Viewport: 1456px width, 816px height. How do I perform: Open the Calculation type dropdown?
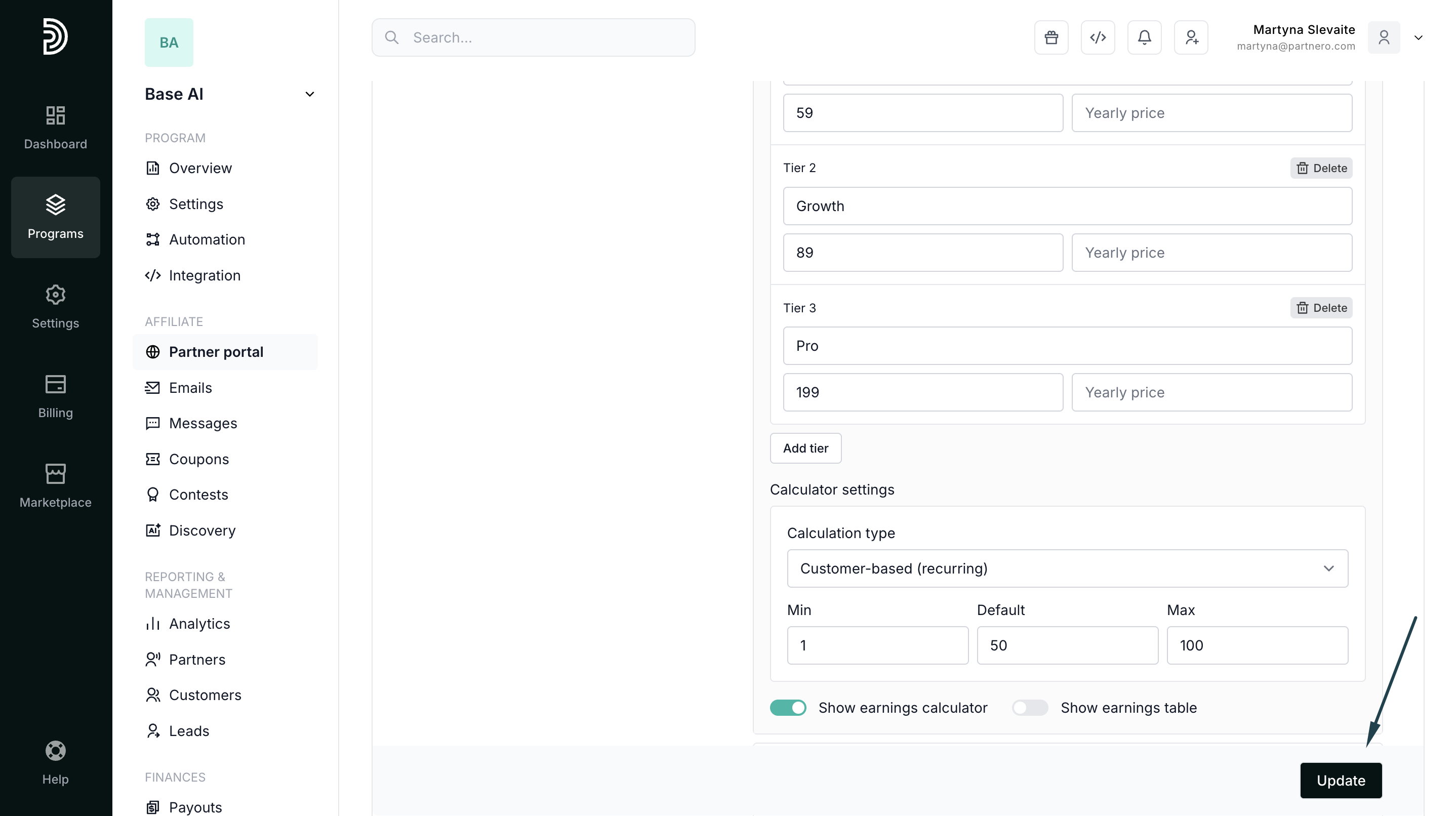coord(1067,568)
